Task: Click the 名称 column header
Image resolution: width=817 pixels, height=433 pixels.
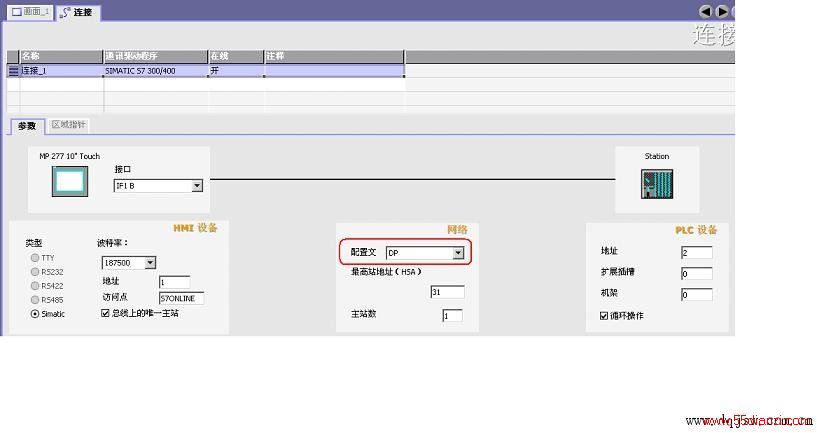Action: (61, 56)
